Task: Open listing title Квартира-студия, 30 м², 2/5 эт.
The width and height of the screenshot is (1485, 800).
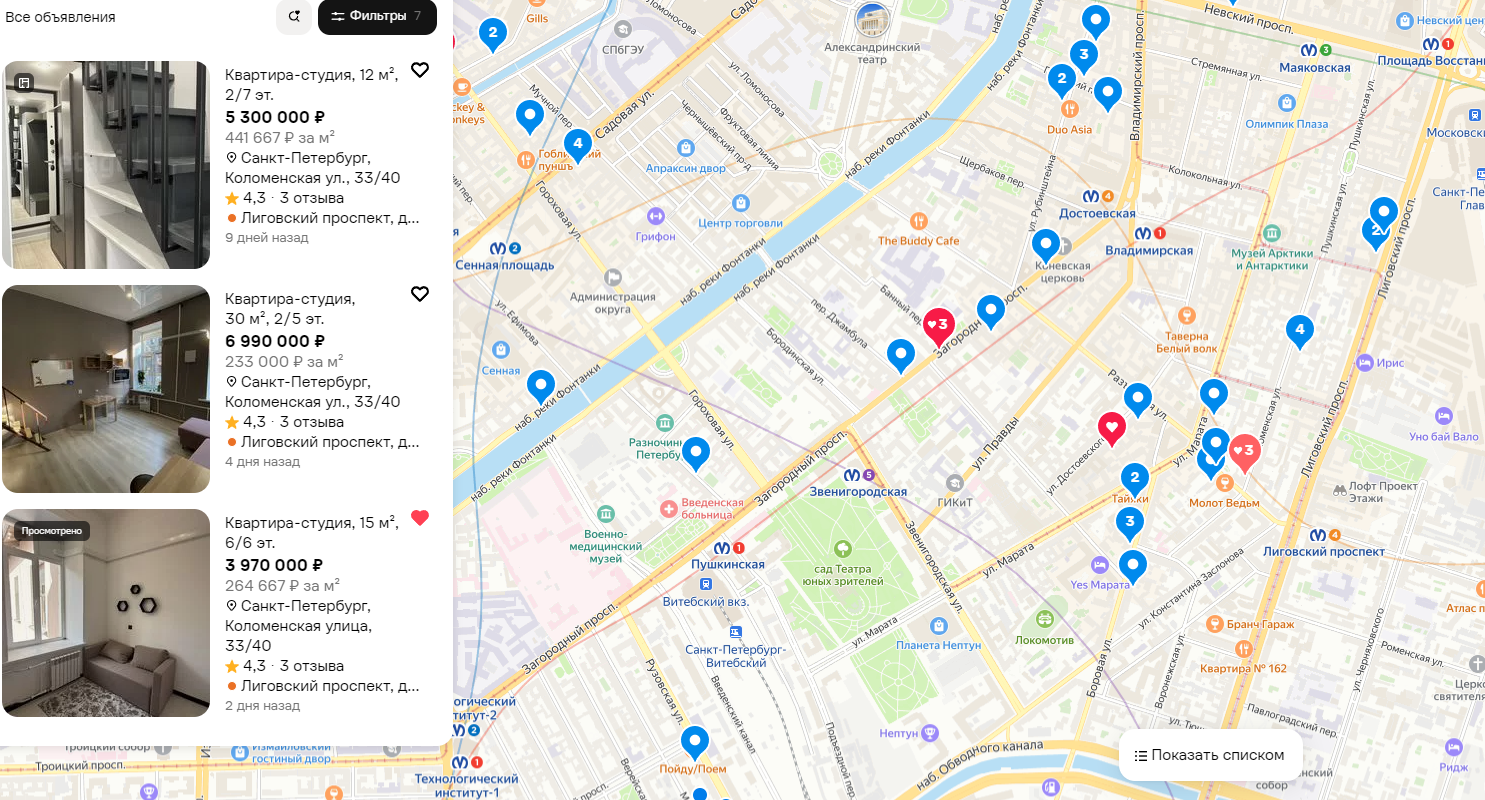Action: coord(290,309)
